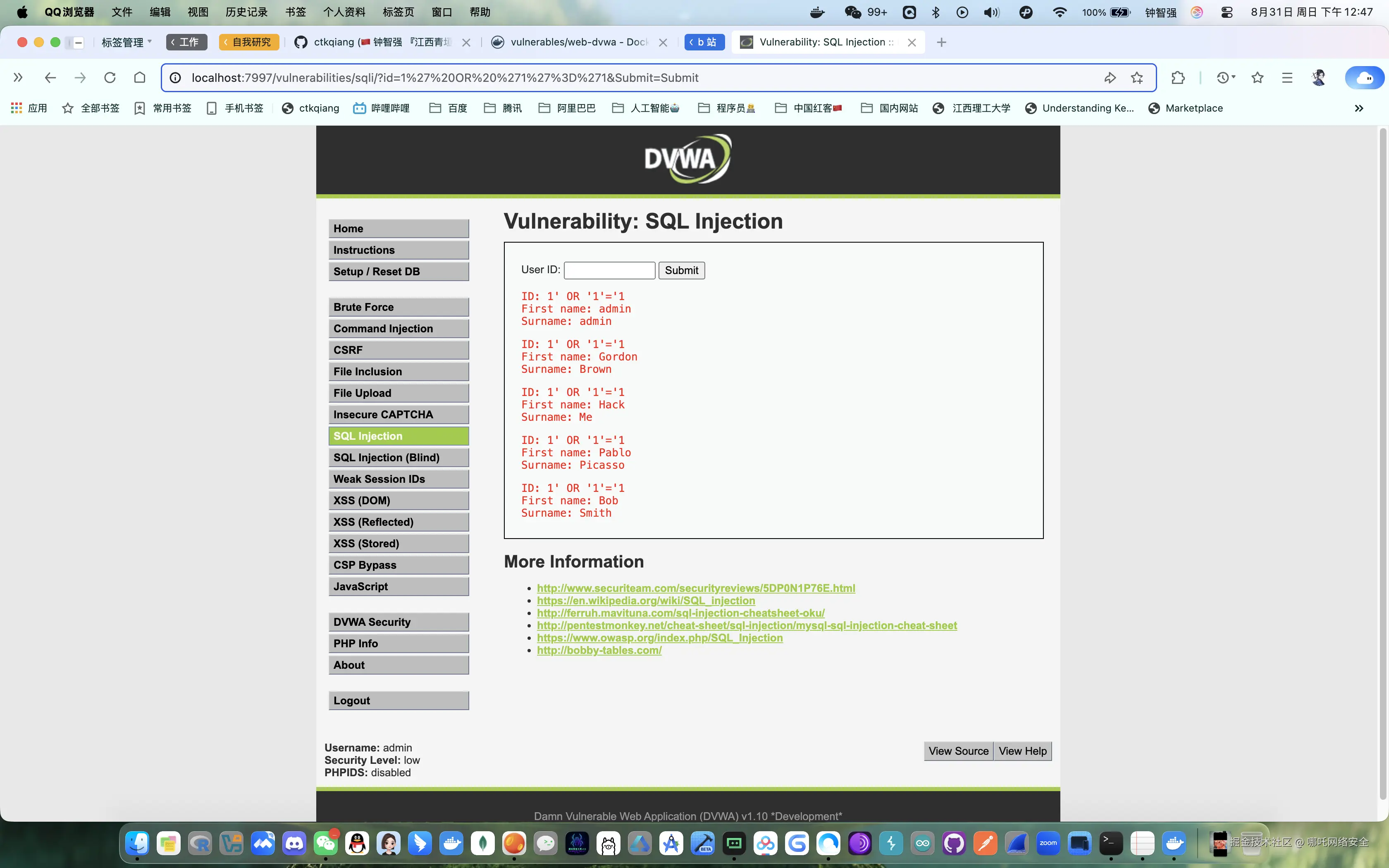
Task: Open the bobby-tables.com link
Action: click(599, 650)
